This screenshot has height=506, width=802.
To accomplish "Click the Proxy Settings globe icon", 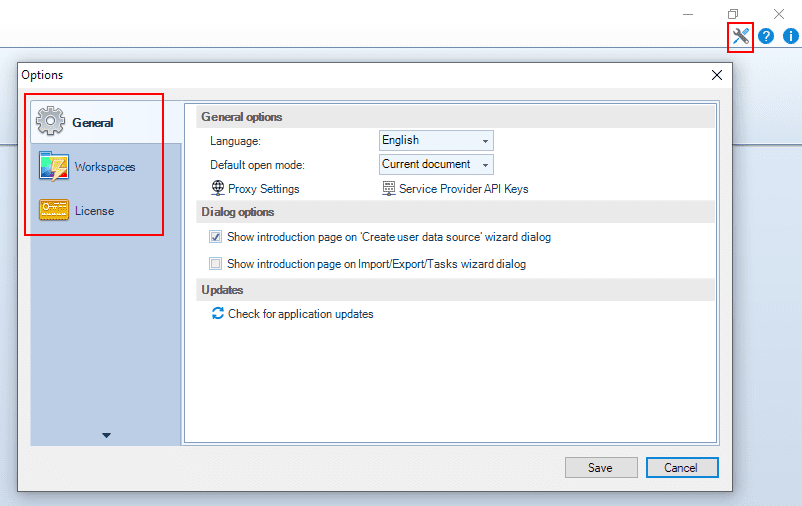I will click(x=217, y=188).
